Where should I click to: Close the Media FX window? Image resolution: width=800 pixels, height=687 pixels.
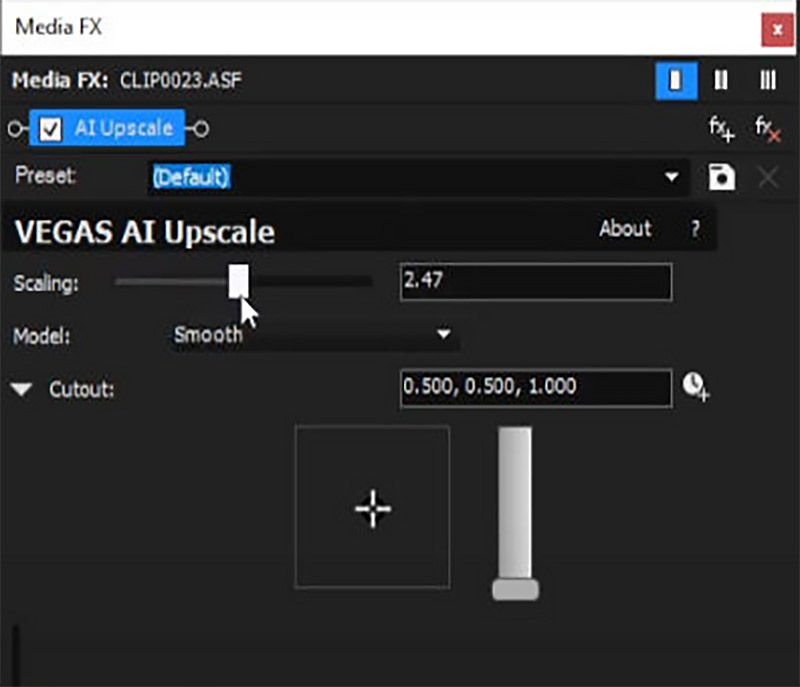(x=777, y=30)
